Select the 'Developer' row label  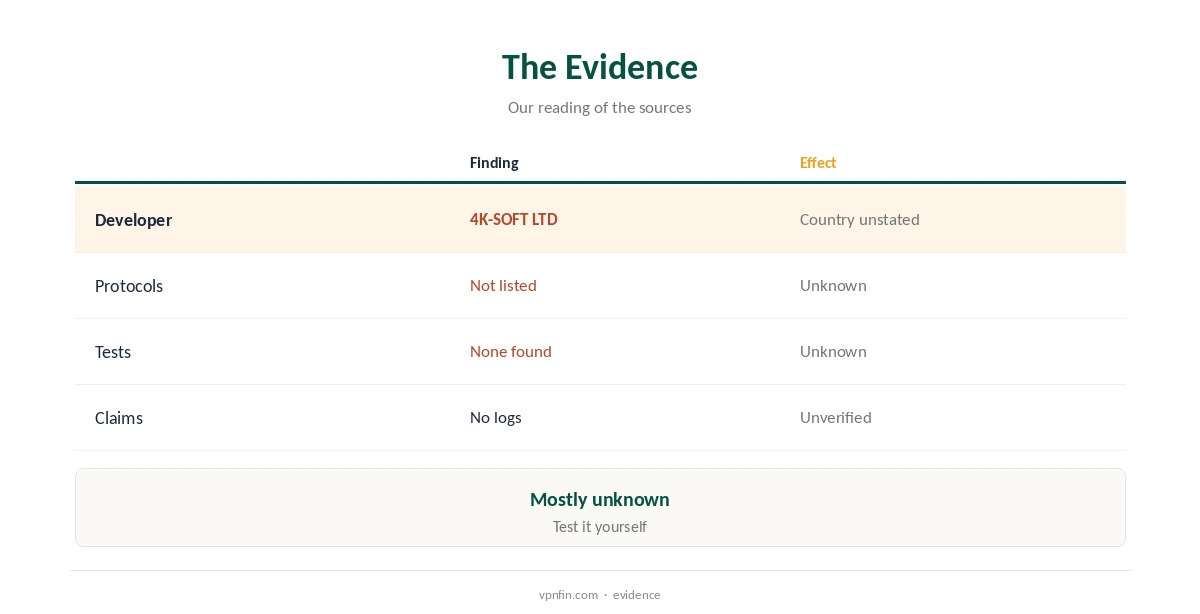pyautogui.click(x=133, y=220)
